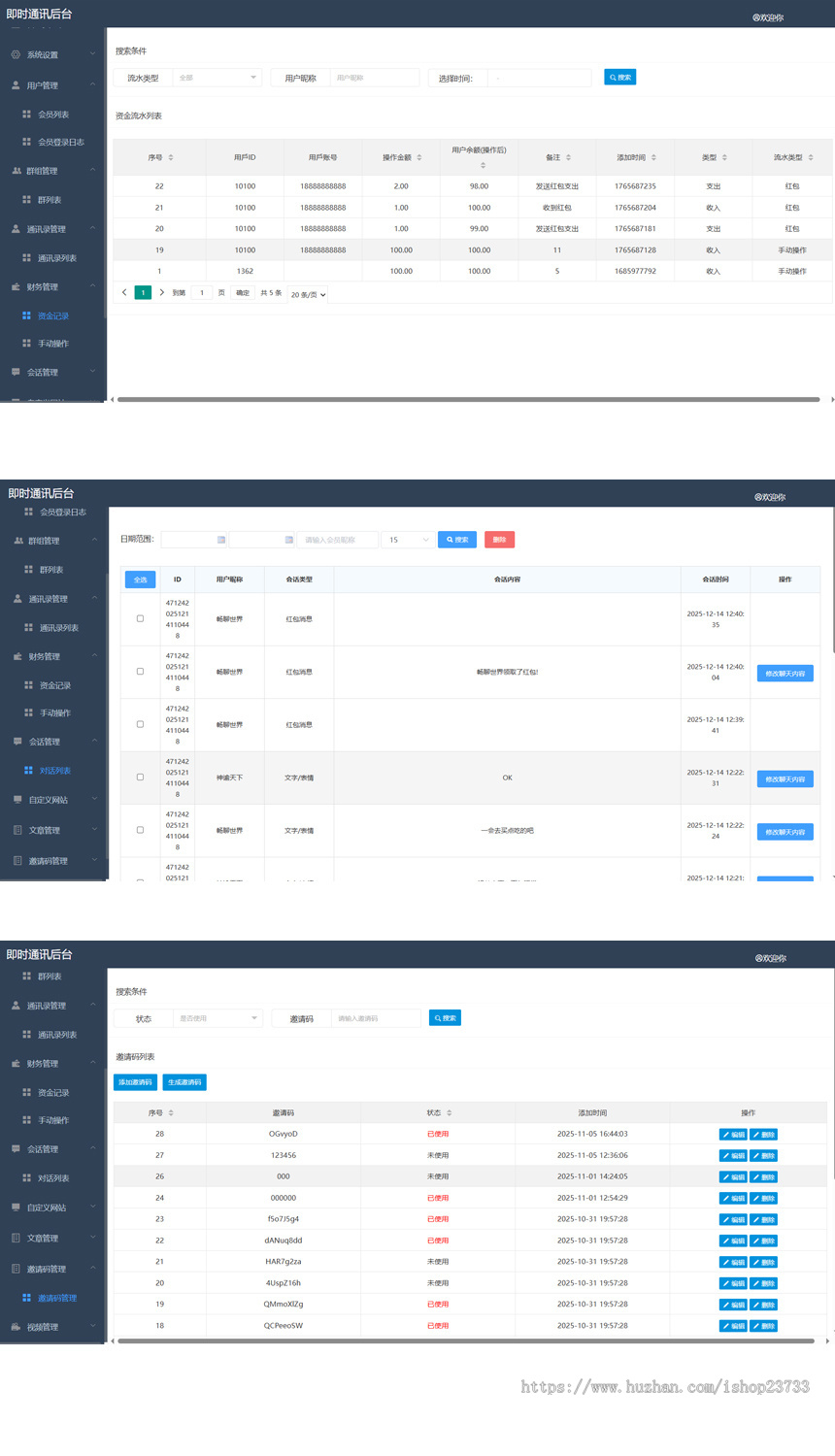Open the 15 per-page dropdown on conversation page
The image size is (835, 1456).
tap(408, 540)
